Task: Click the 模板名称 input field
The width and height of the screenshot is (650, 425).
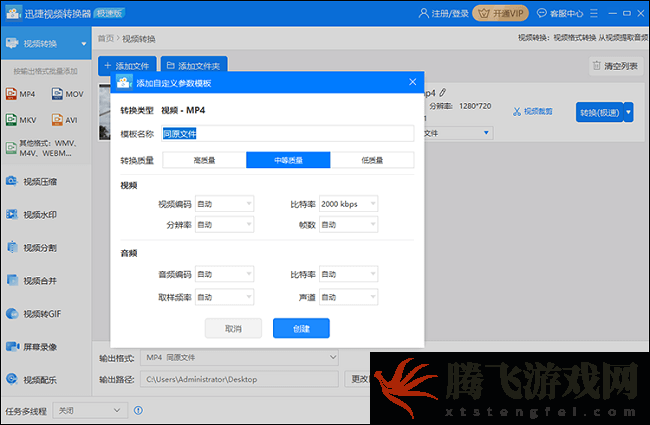Action: 288,134
